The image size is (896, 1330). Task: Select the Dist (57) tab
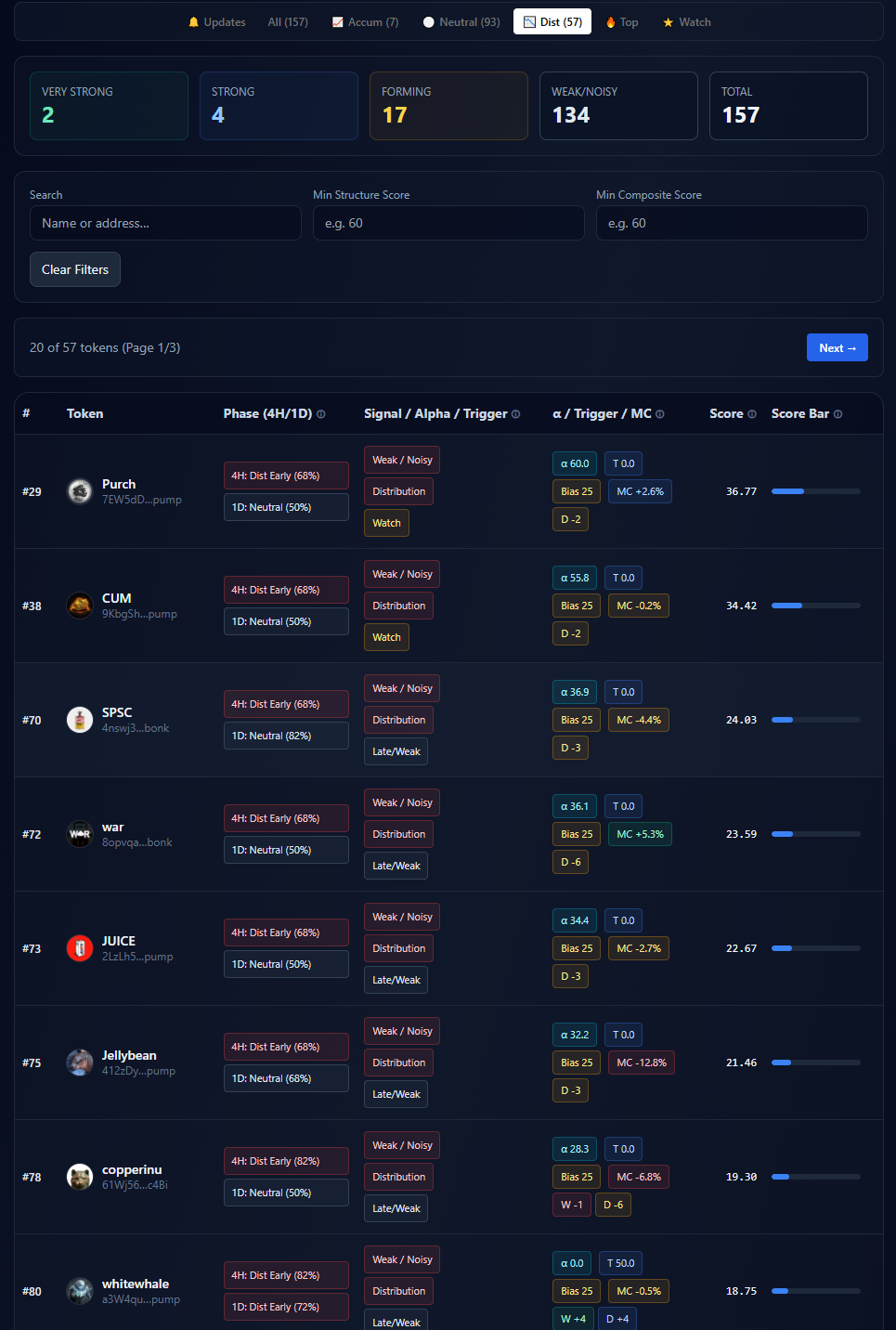click(552, 22)
